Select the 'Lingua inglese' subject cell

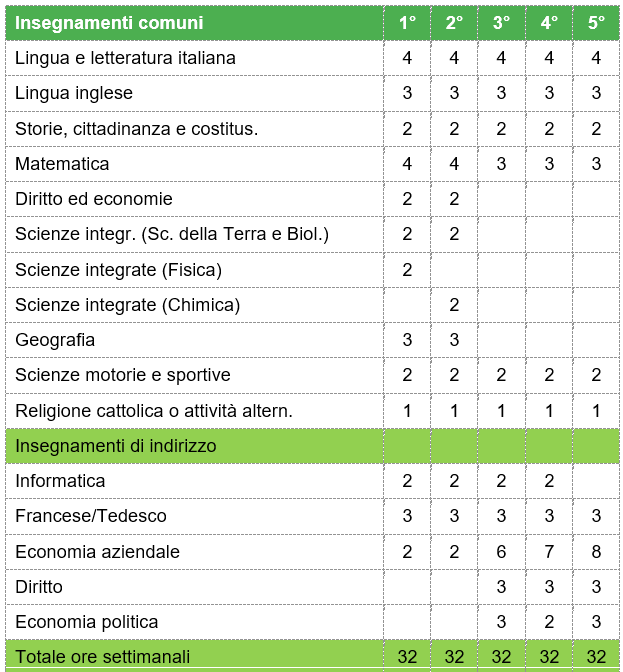pos(74,93)
